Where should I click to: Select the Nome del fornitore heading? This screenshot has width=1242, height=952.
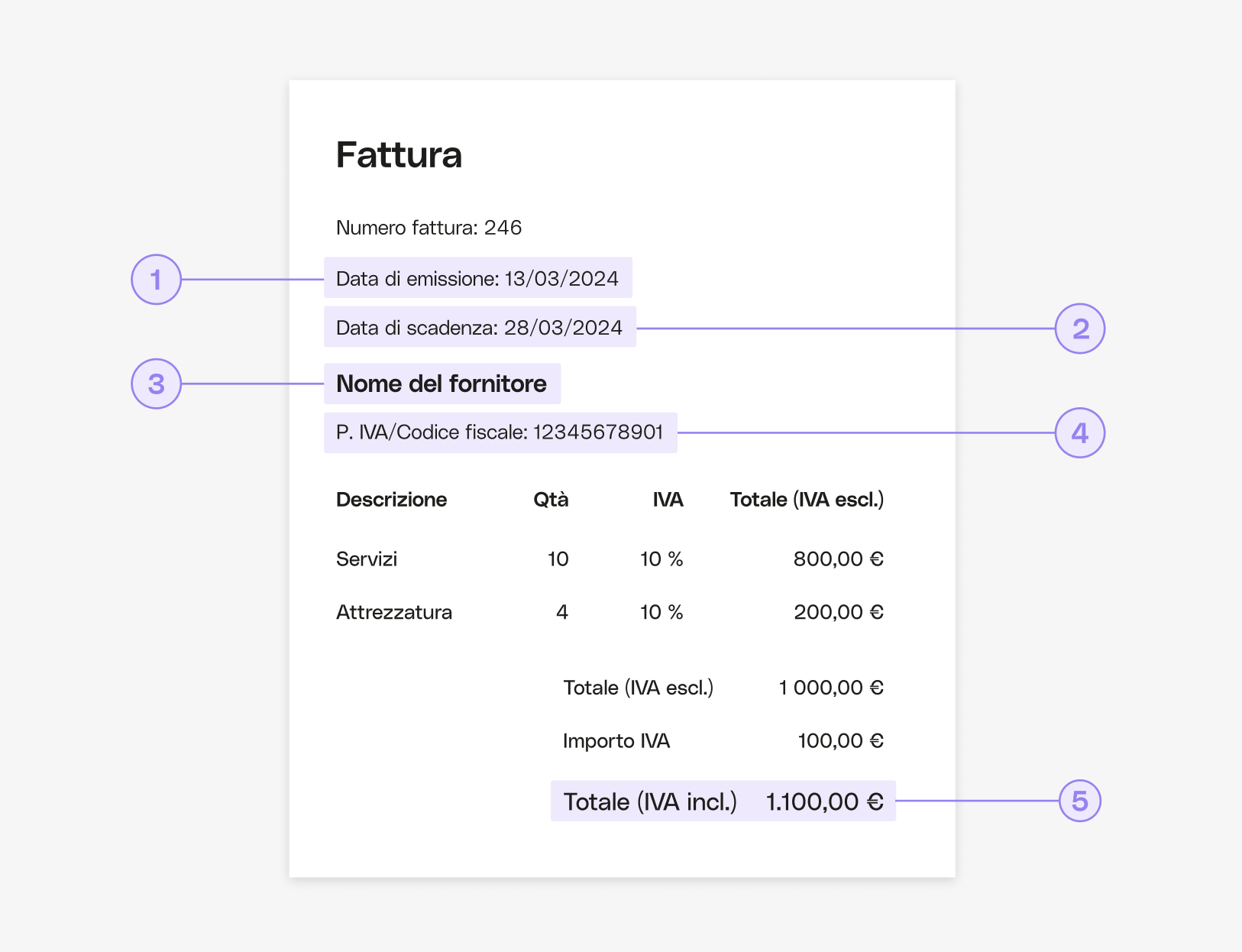pyautogui.click(x=442, y=384)
